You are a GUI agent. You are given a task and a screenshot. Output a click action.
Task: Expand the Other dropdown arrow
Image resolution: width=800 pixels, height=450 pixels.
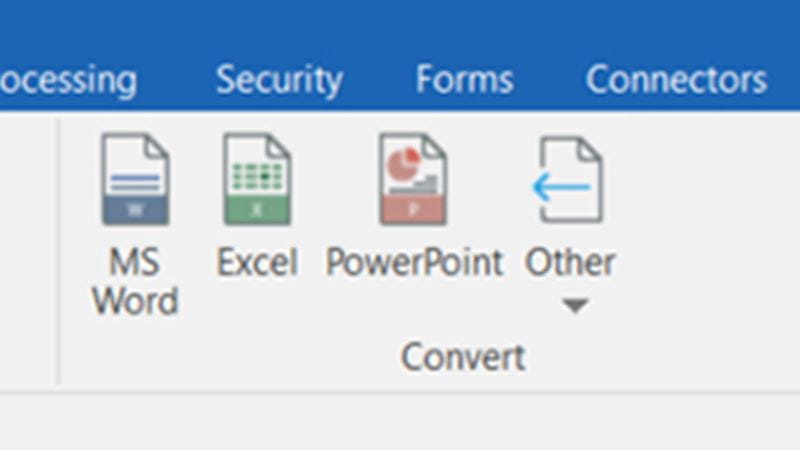pos(573,307)
